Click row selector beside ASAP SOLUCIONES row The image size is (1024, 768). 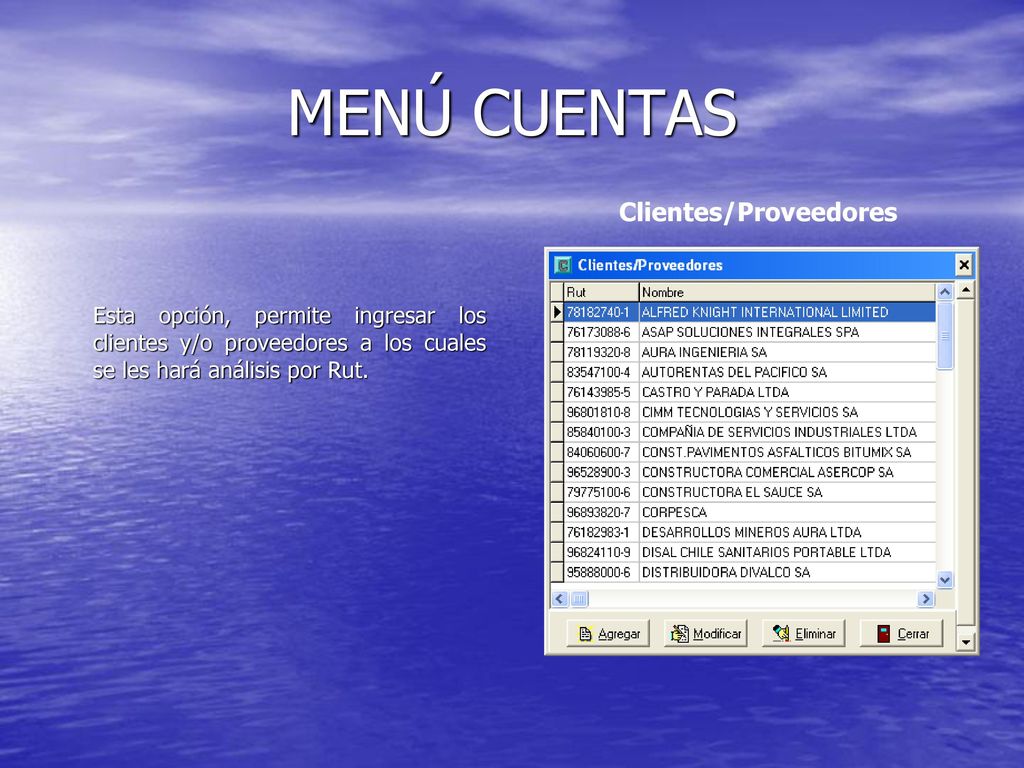(557, 332)
